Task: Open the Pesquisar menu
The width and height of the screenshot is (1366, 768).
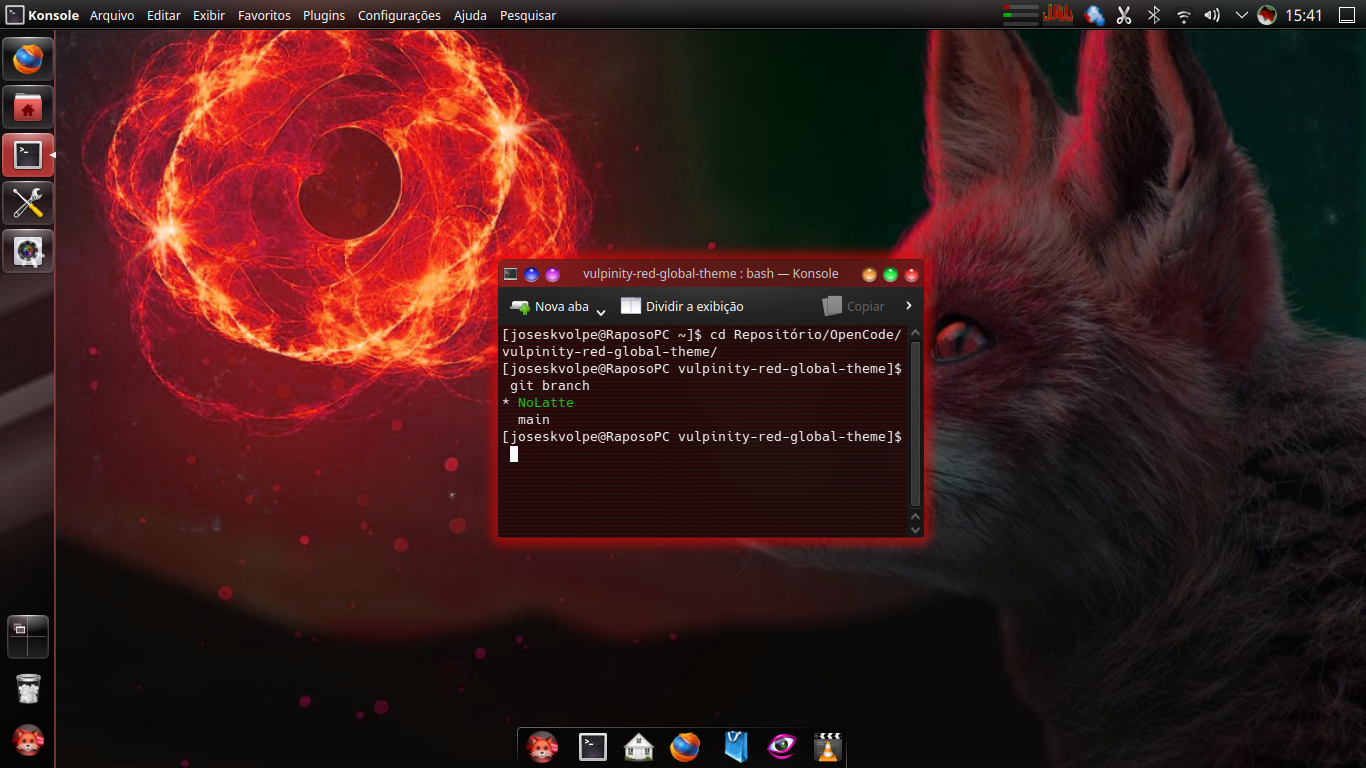Action: coord(528,15)
